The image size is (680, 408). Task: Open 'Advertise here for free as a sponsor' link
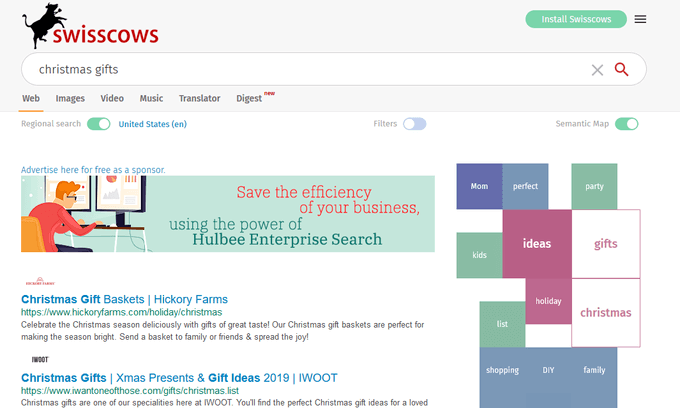point(93,170)
